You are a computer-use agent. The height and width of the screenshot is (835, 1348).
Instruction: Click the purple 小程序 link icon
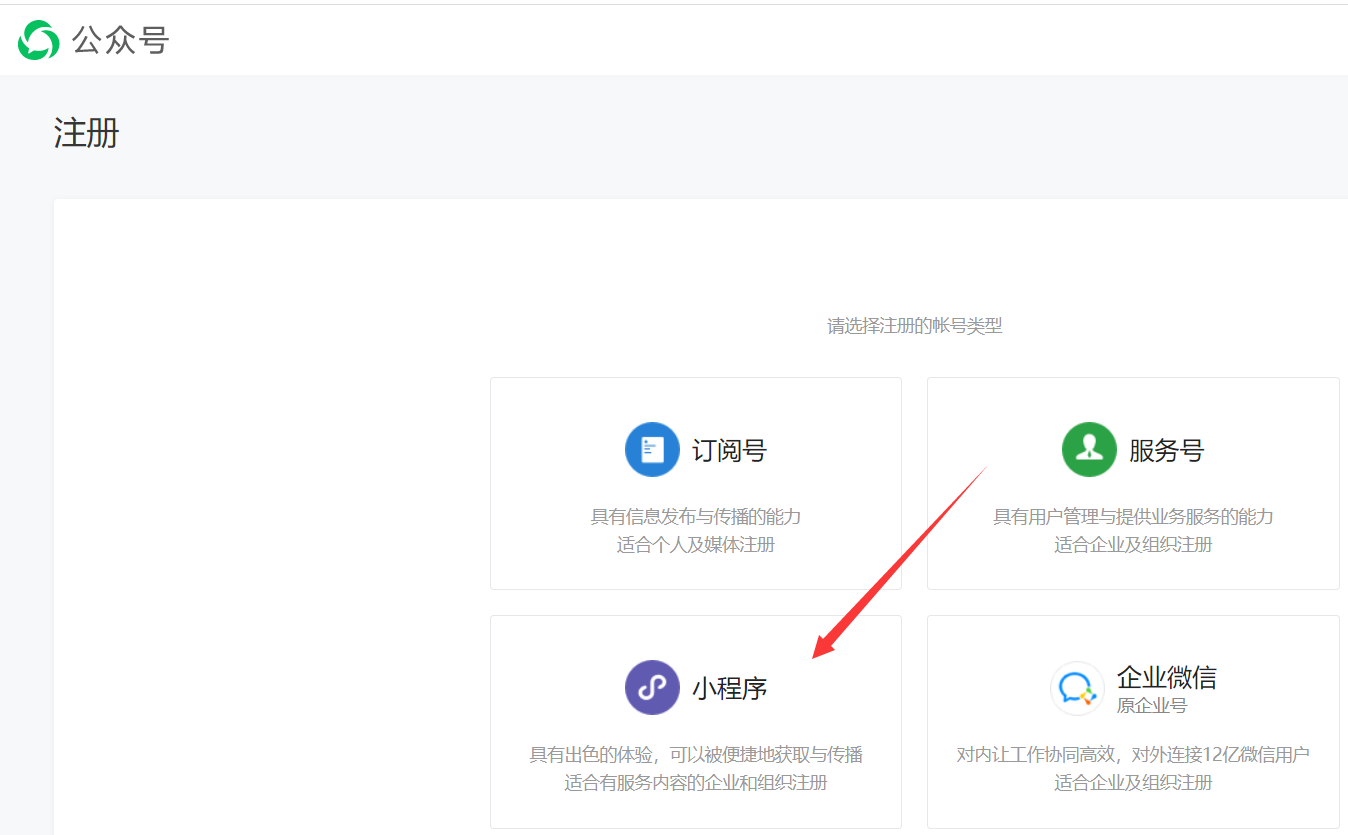(x=652, y=688)
